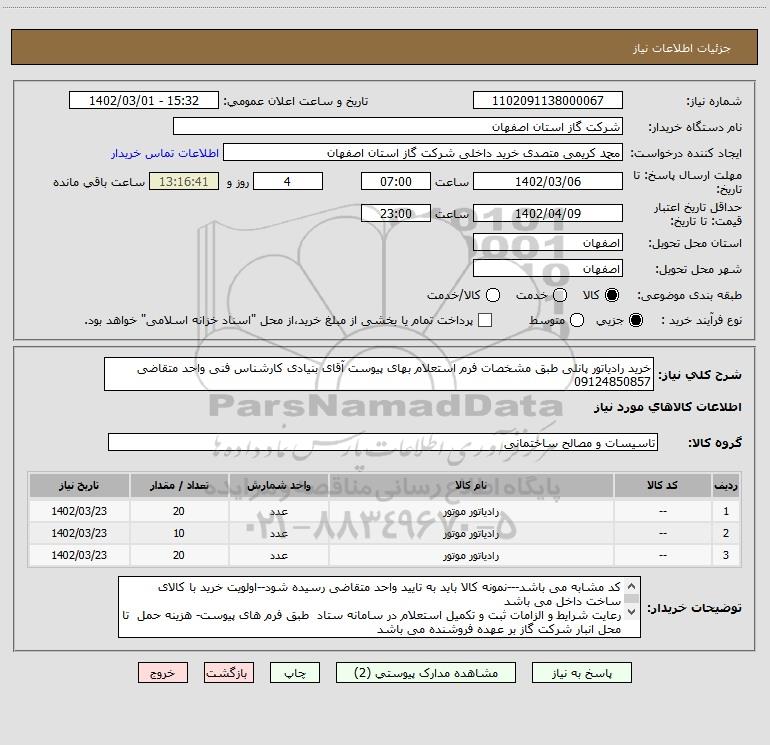Click the ردیف column header
Image resolution: width=770 pixels, height=745 pixels.
tap(726, 486)
